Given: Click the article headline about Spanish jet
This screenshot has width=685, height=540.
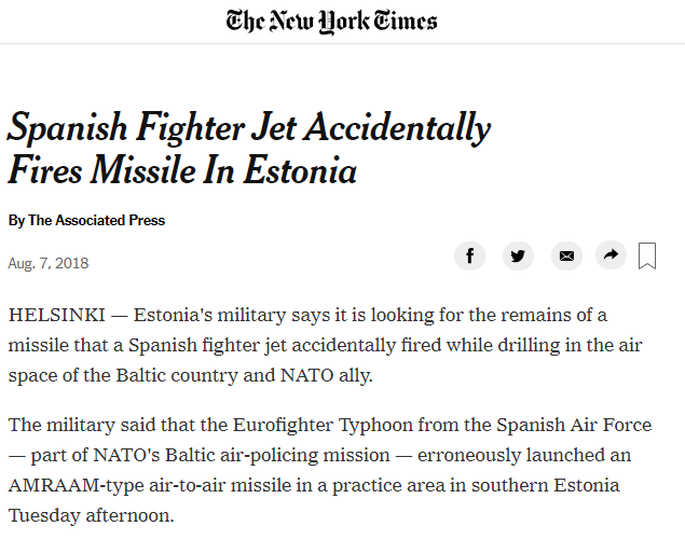Looking at the screenshot, I should [x=249, y=149].
